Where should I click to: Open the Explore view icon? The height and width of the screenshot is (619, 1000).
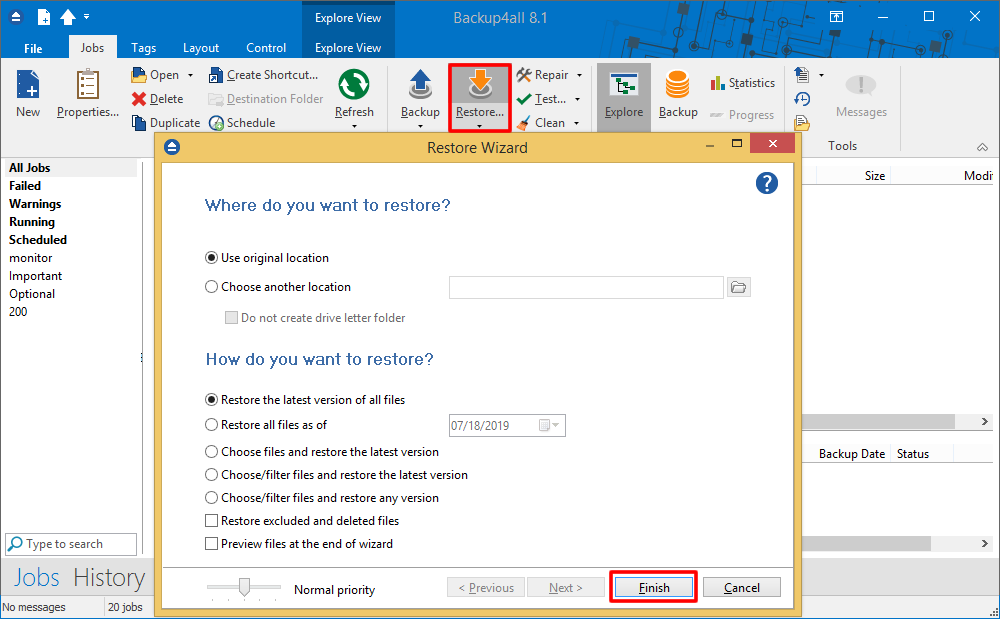[624, 86]
